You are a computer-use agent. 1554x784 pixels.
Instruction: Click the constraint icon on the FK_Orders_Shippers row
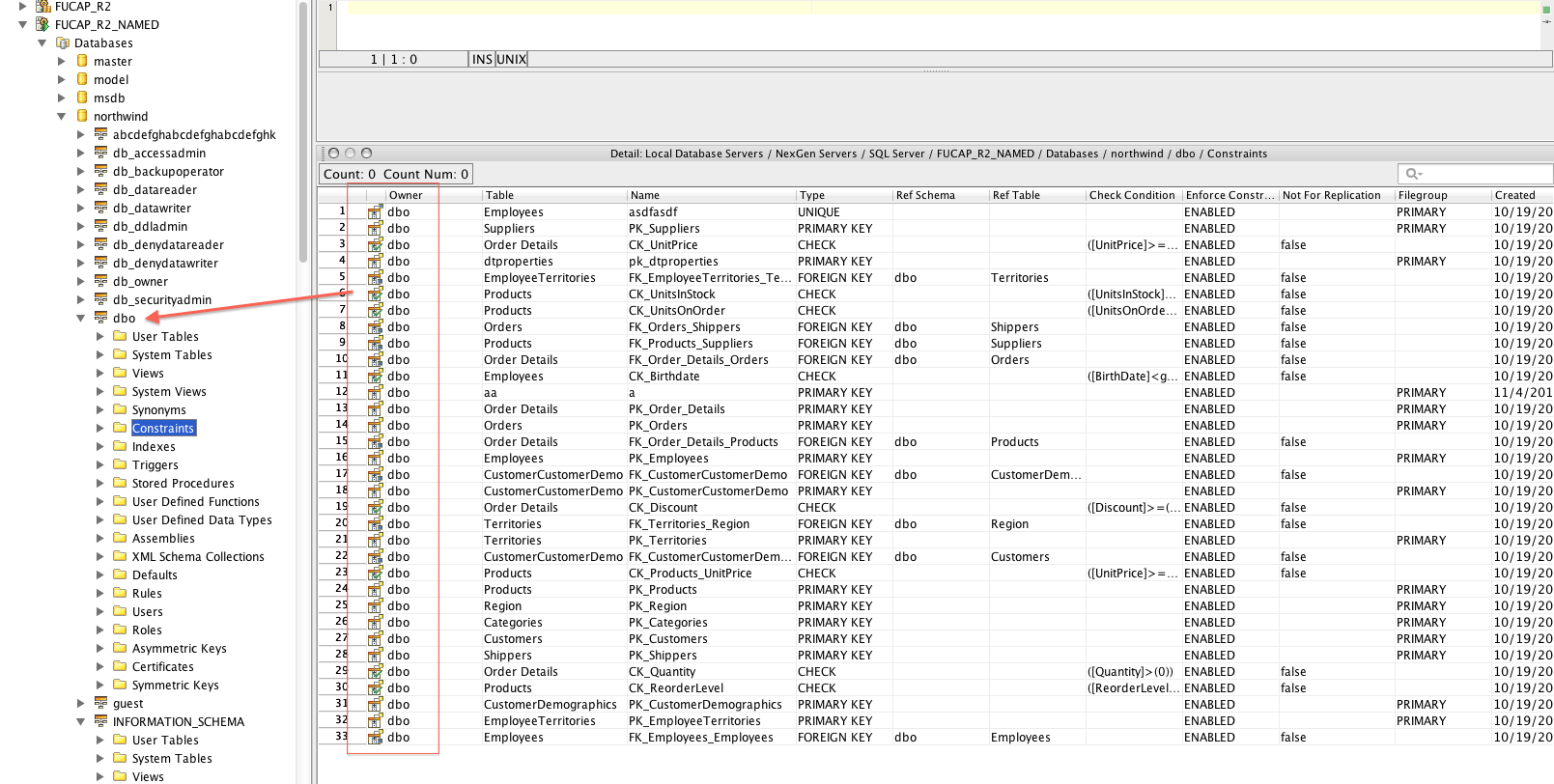click(375, 326)
